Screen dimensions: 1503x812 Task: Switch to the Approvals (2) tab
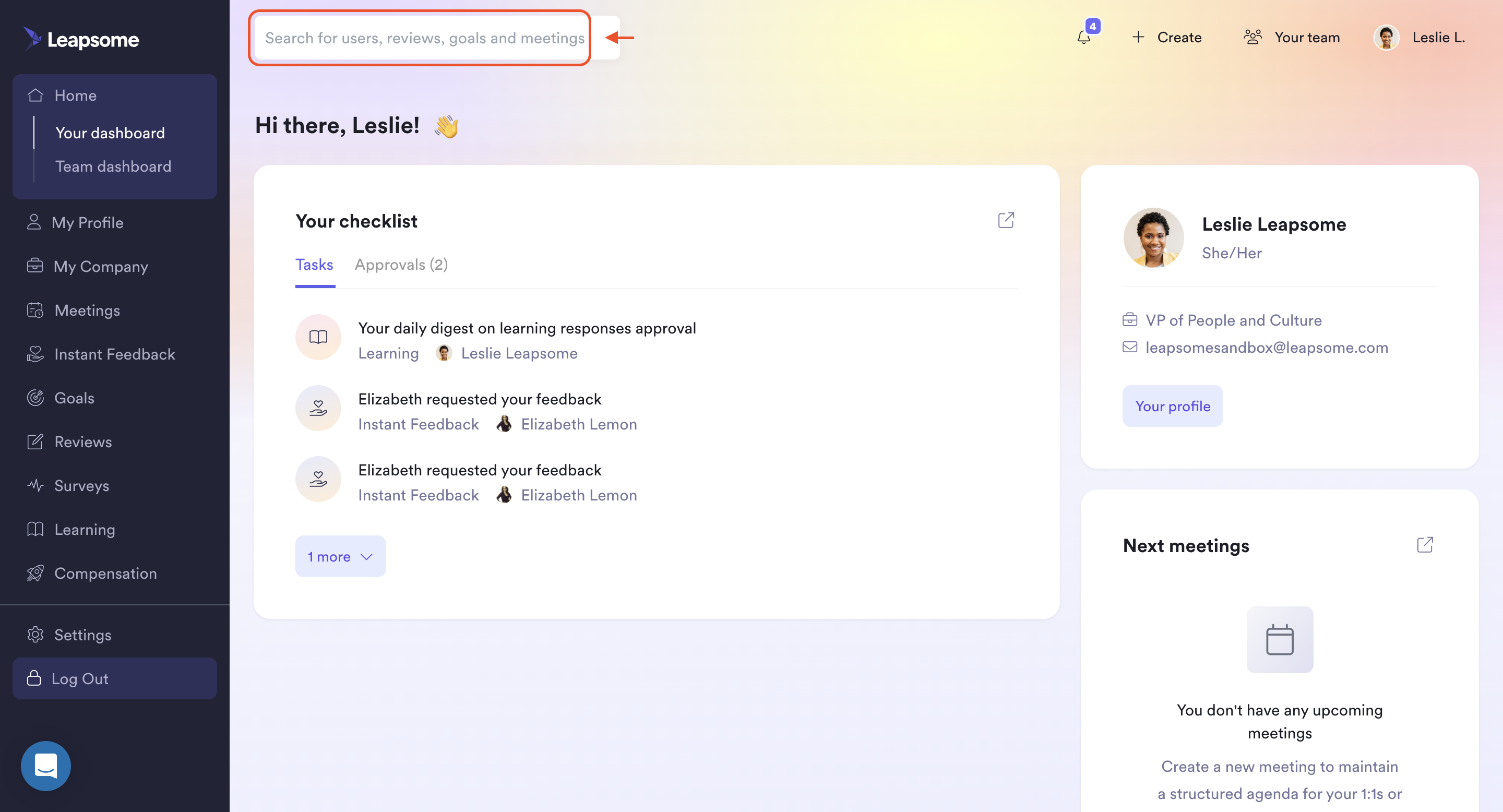click(x=401, y=264)
